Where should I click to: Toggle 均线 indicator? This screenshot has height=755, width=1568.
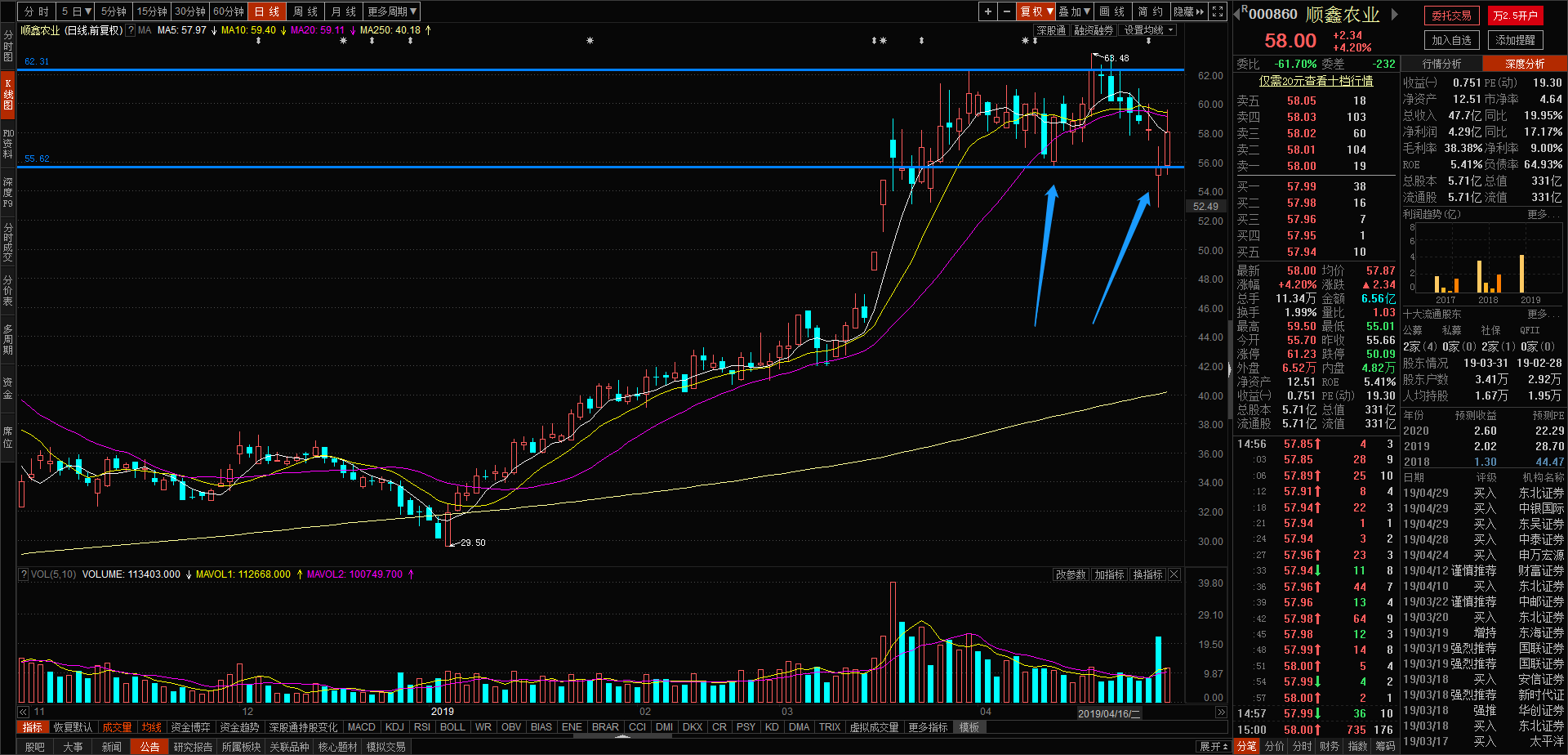[152, 727]
